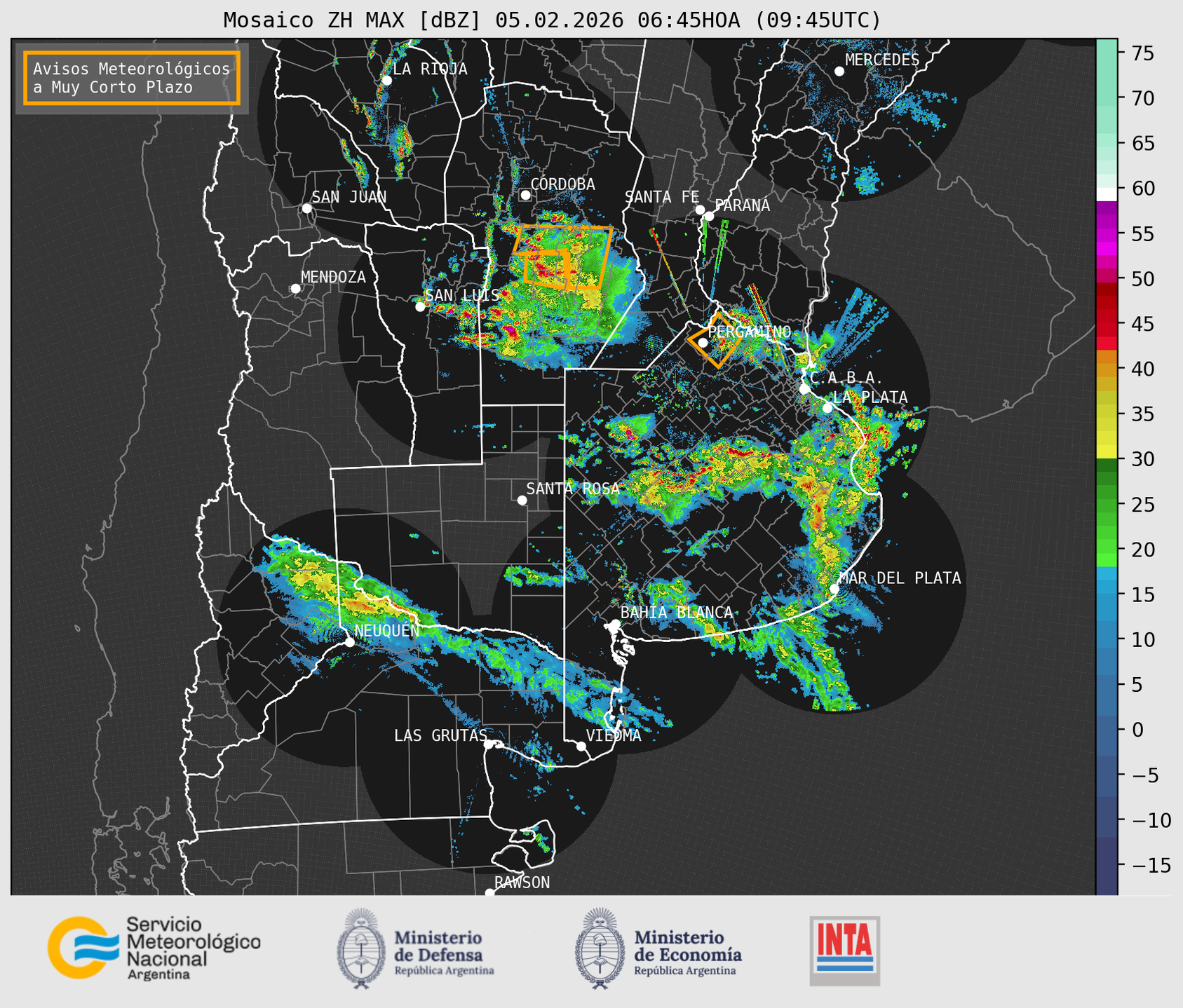The image size is (1183, 1008).
Task: Click the NEUQUÉN label text
Action: tap(387, 631)
